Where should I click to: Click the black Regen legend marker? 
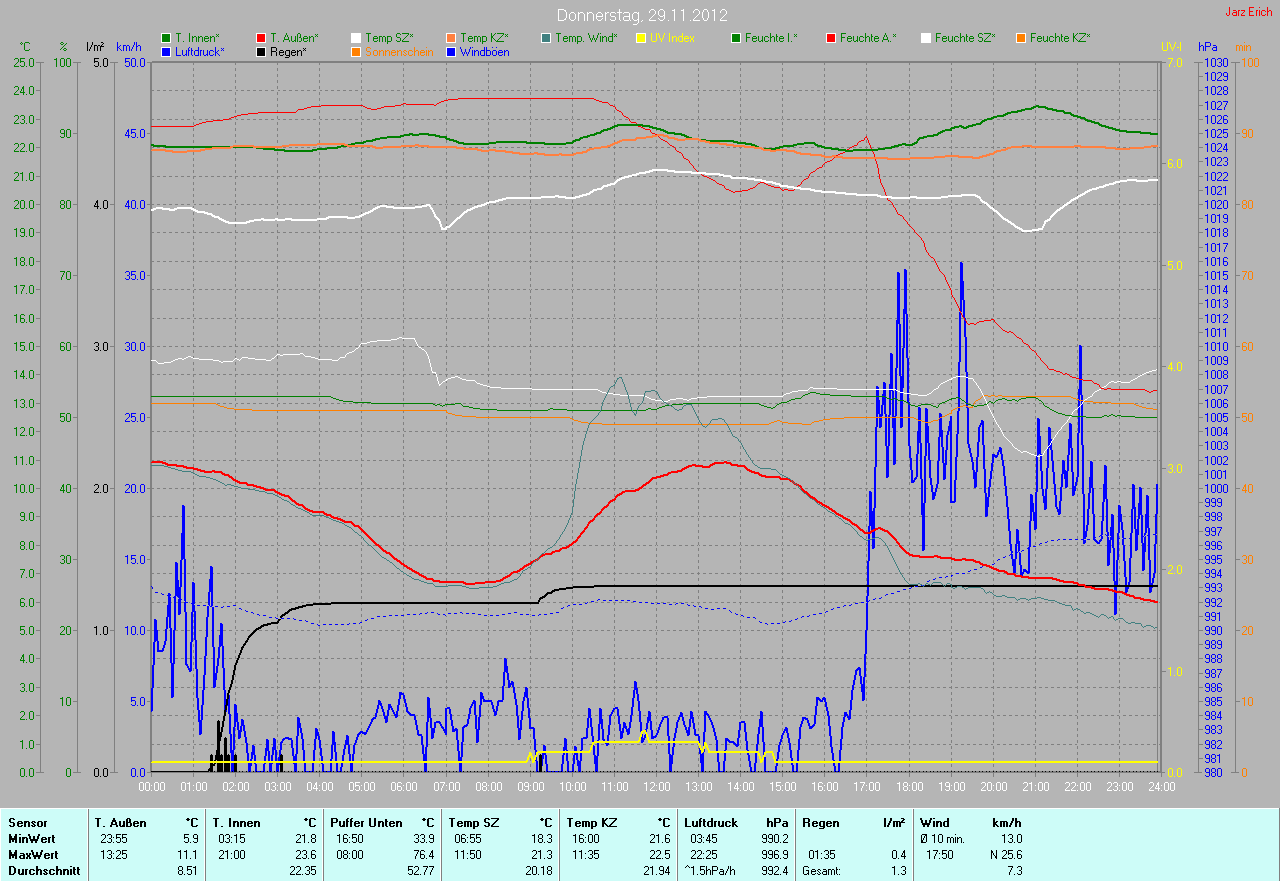click(261, 51)
